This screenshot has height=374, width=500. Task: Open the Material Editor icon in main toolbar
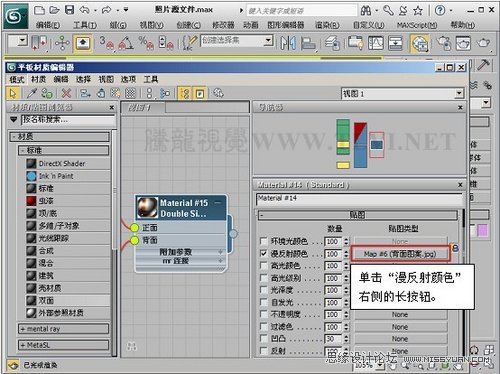420,43
